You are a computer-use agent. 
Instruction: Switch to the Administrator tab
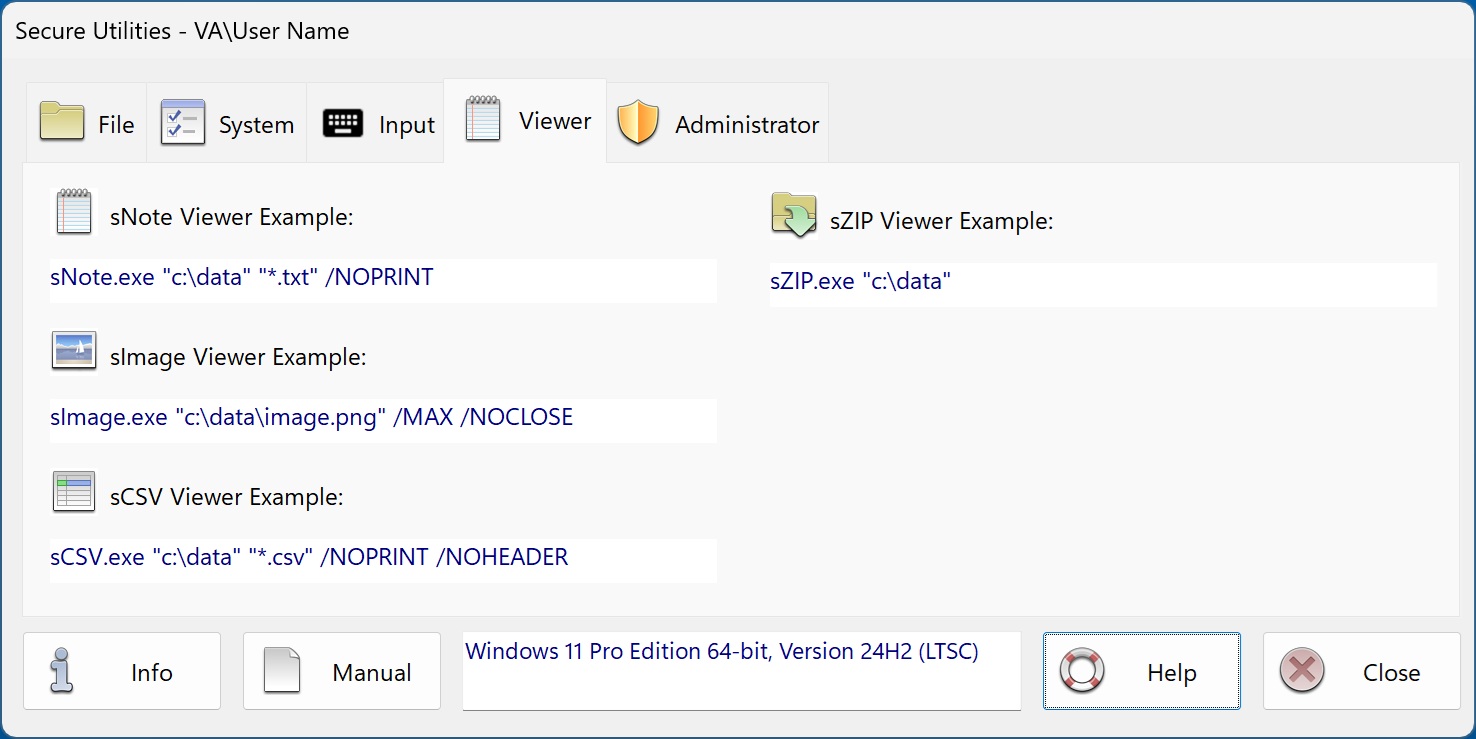click(x=717, y=123)
